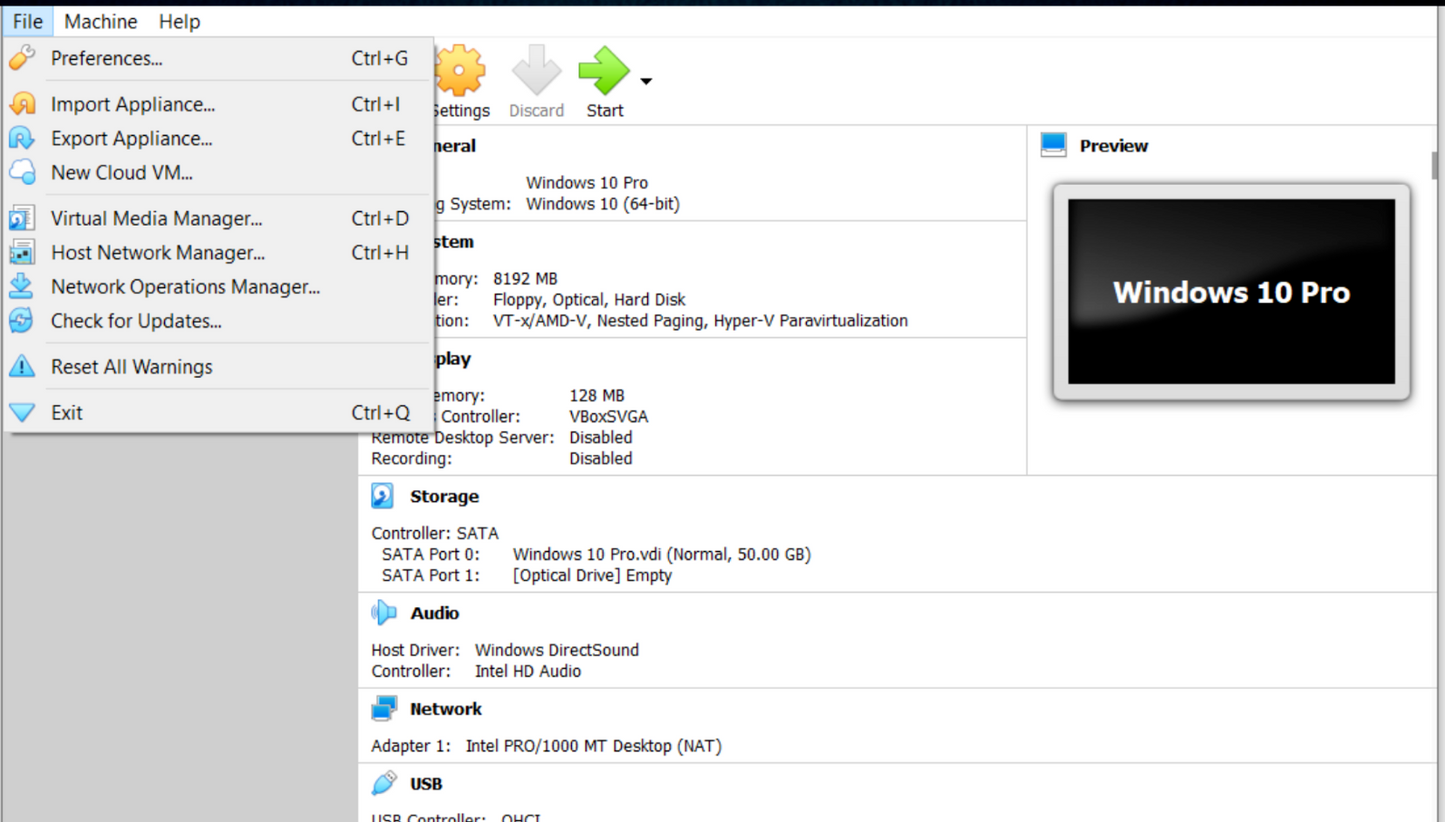Select Reset All Warnings
The image size is (1445, 822).
[132, 366]
